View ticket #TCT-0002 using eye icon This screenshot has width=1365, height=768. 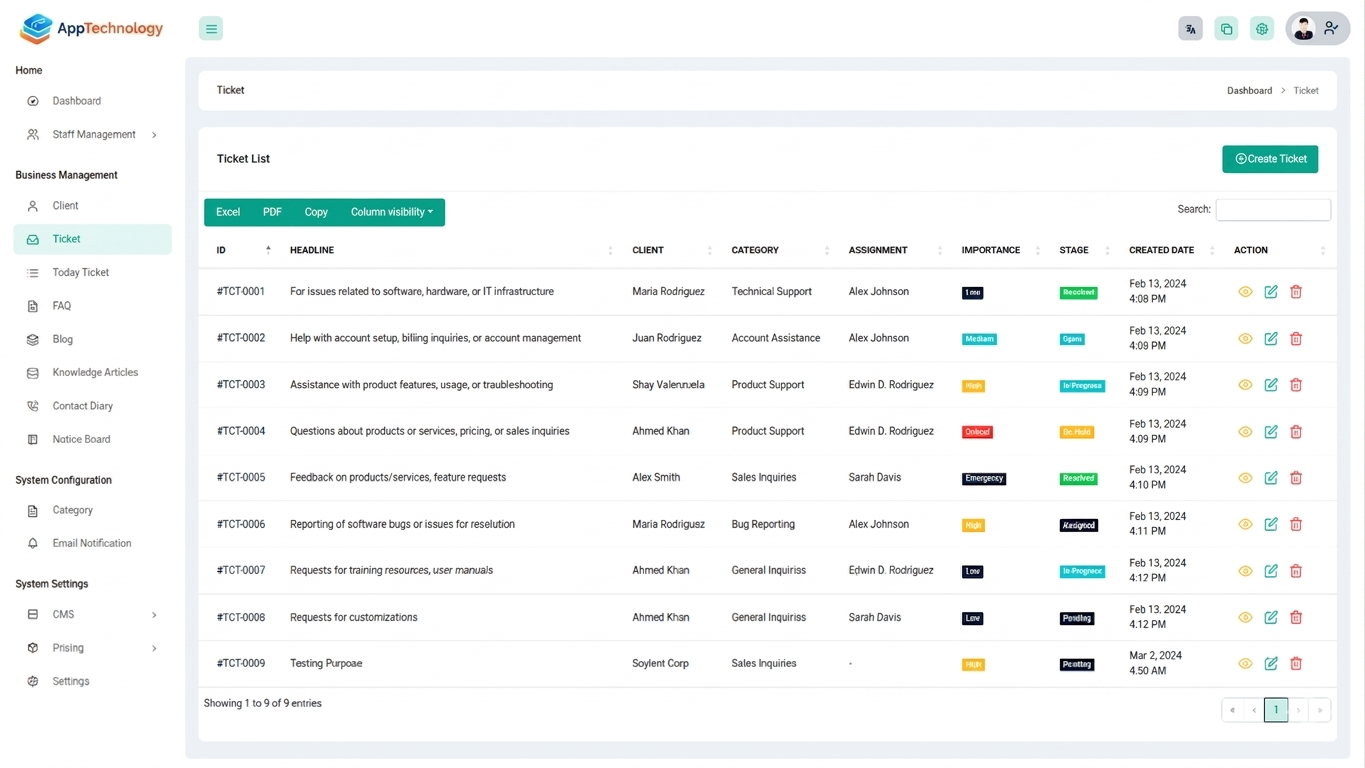coord(1245,339)
